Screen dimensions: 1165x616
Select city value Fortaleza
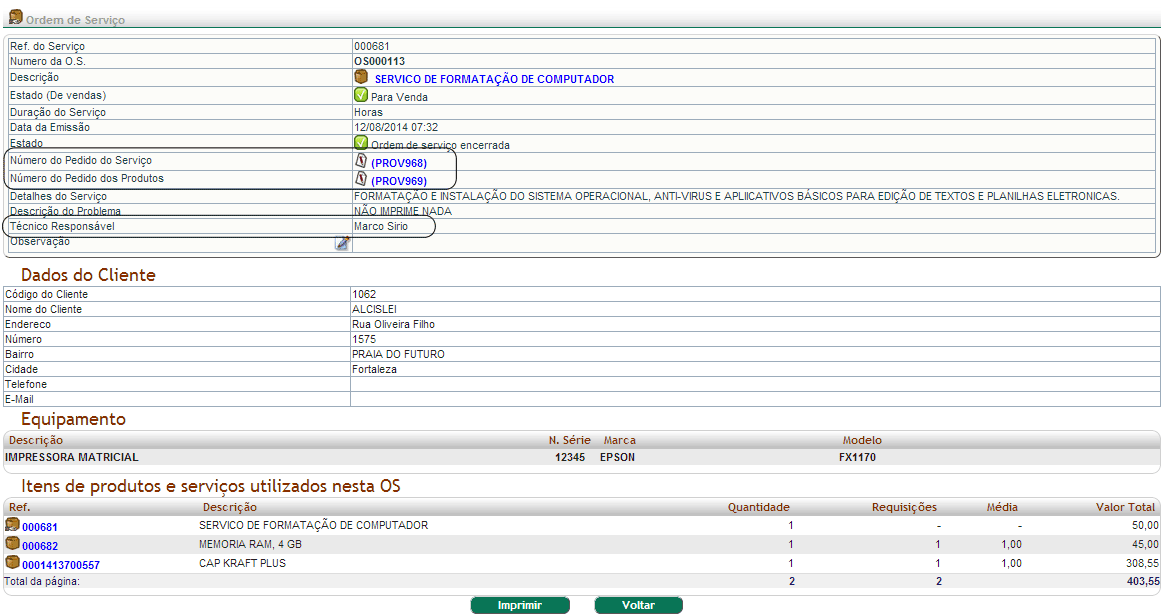(374, 369)
